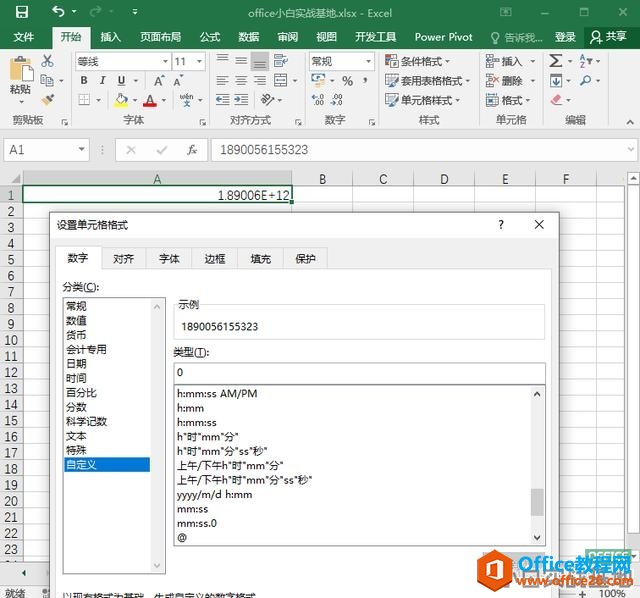Viewport: 640px width, 598px height.
Task: Switch to the 页面布局 ribbon tab
Action: click(x=161, y=37)
